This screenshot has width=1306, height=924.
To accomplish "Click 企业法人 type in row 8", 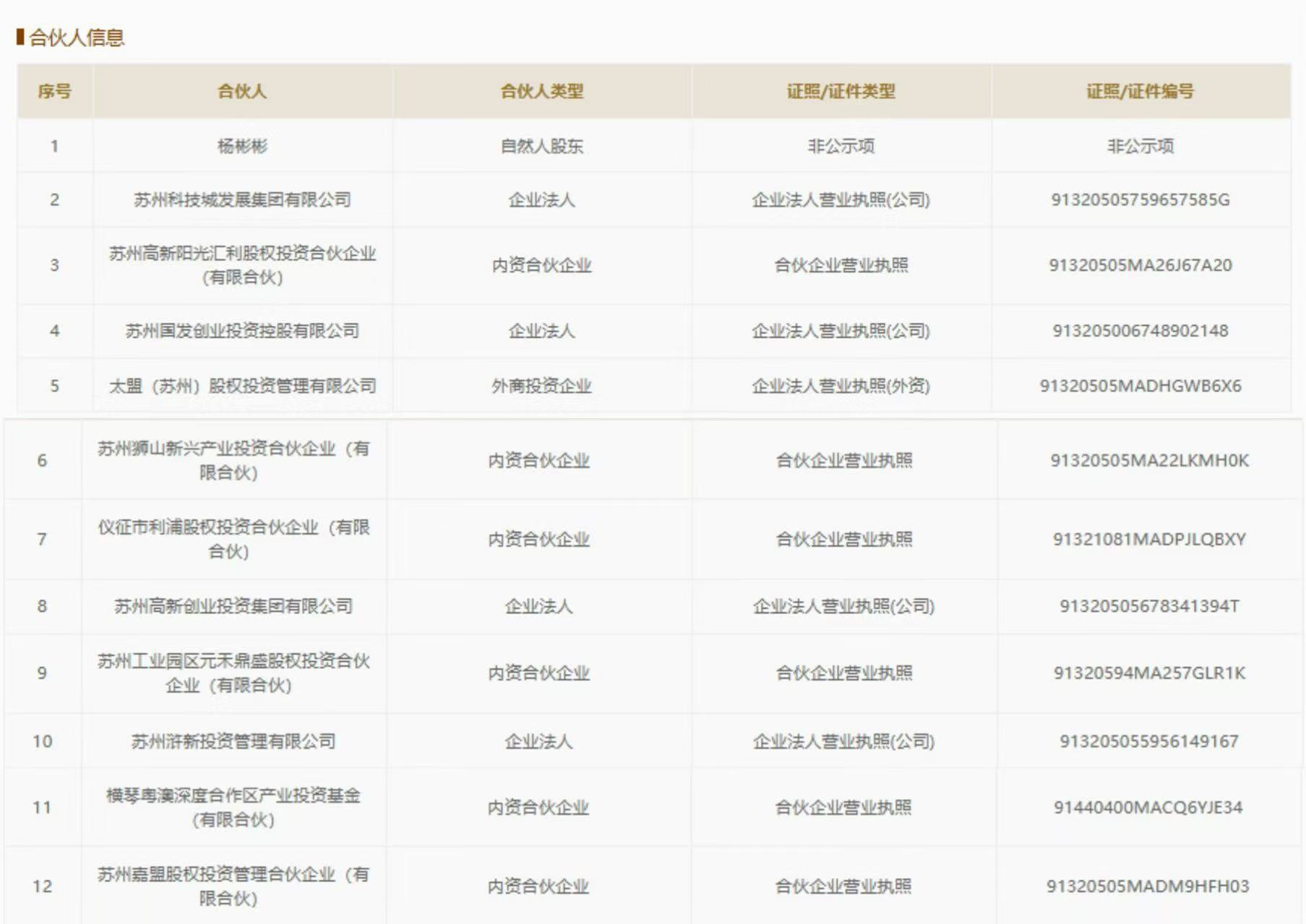I will [x=538, y=606].
